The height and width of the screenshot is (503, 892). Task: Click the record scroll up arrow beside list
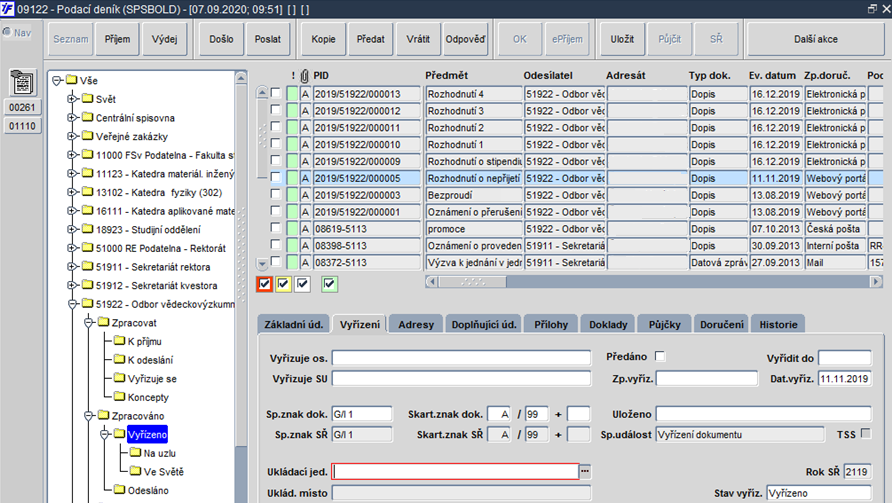[262, 92]
